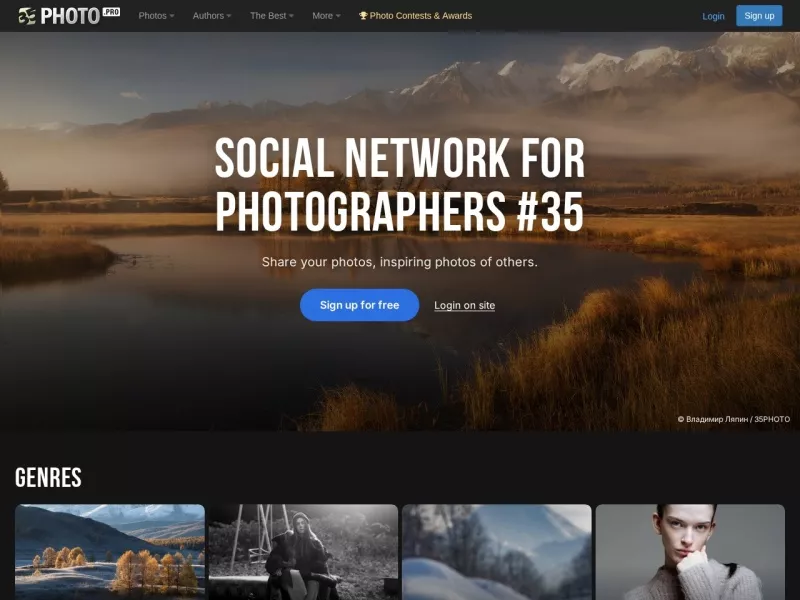Open the Photos dropdown menu
Screen dimensions: 800x600
point(156,16)
